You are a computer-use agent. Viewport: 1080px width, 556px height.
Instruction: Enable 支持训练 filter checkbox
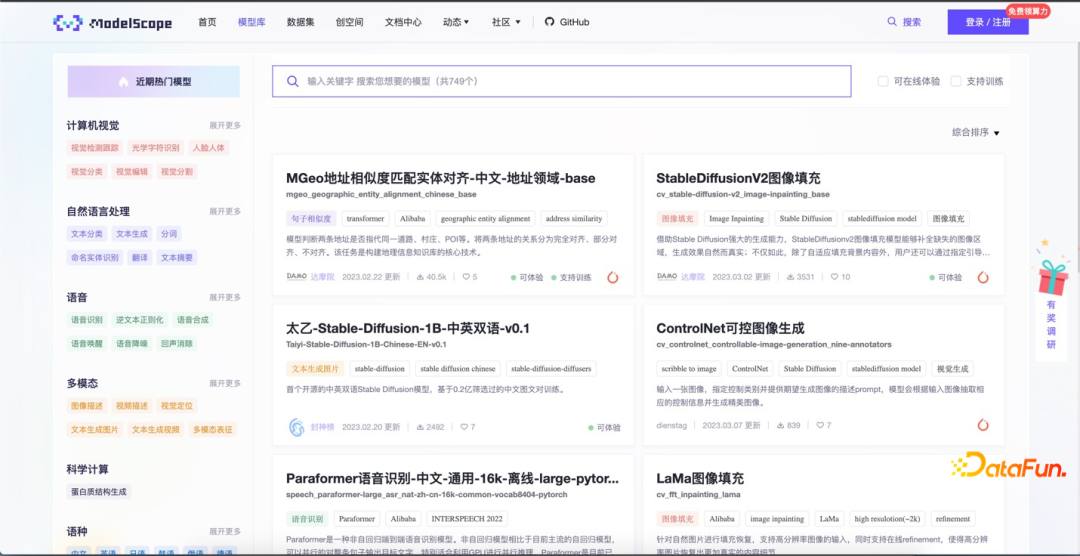(956, 81)
